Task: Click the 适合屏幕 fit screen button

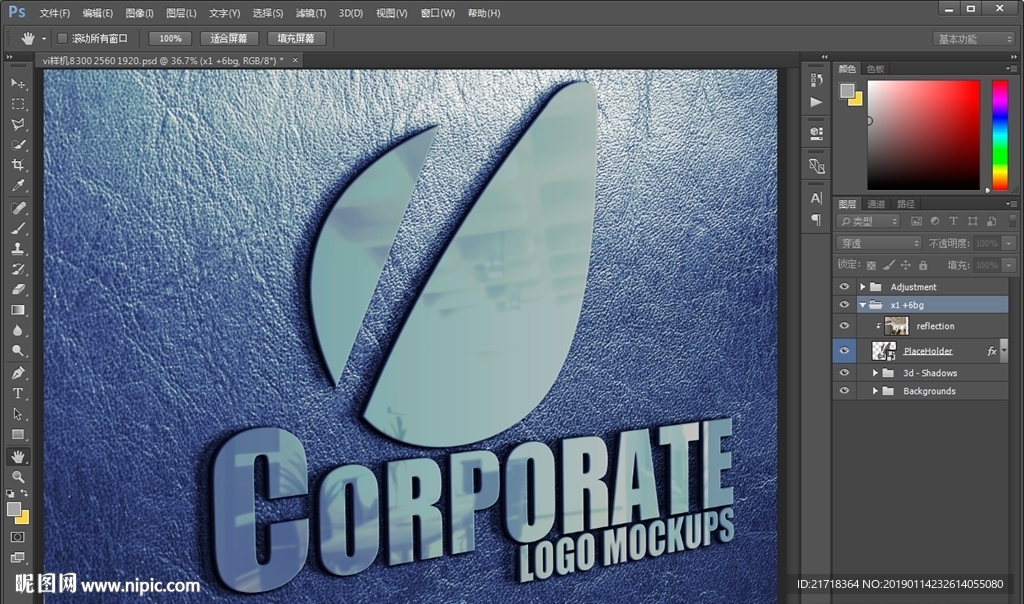Action: (x=229, y=39)
